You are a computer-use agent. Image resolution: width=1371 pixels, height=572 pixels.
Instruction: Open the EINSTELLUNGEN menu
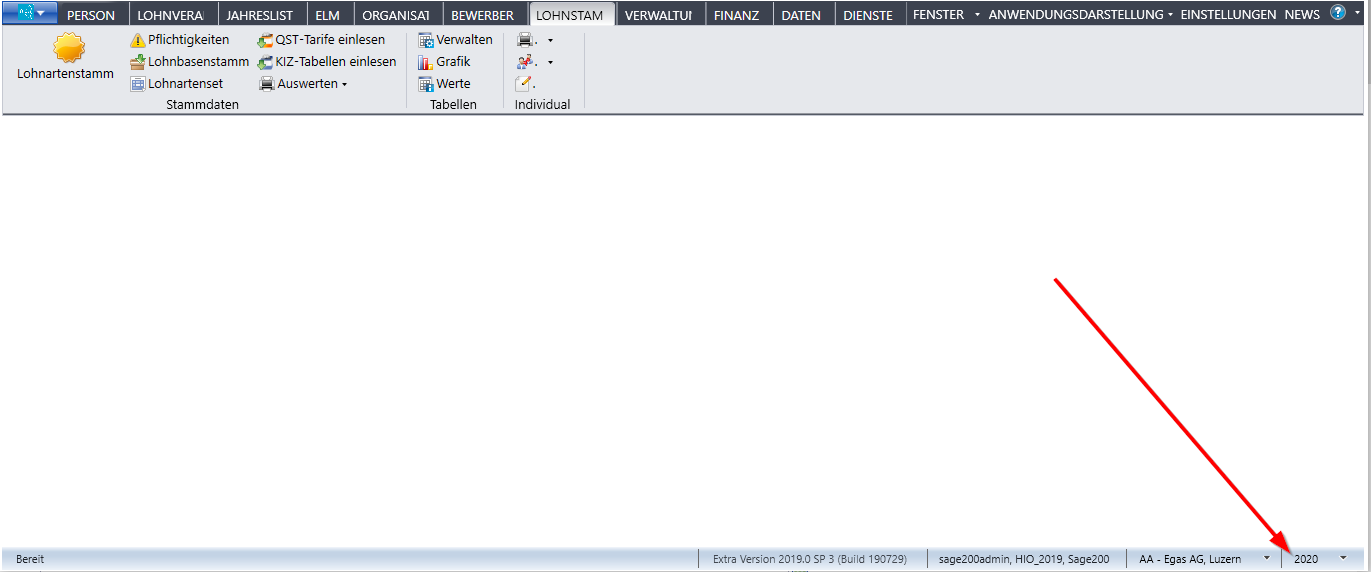coord(1228,15)
